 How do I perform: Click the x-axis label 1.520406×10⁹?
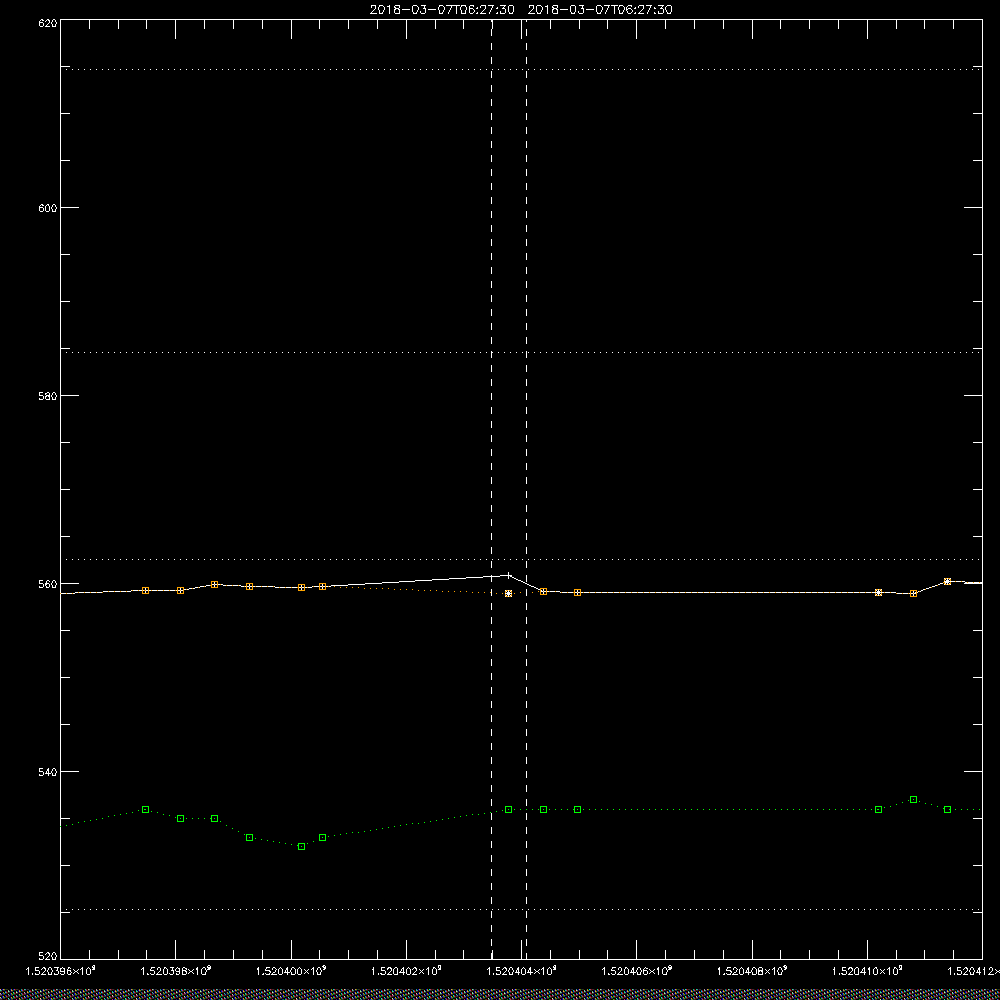(637, 971)
